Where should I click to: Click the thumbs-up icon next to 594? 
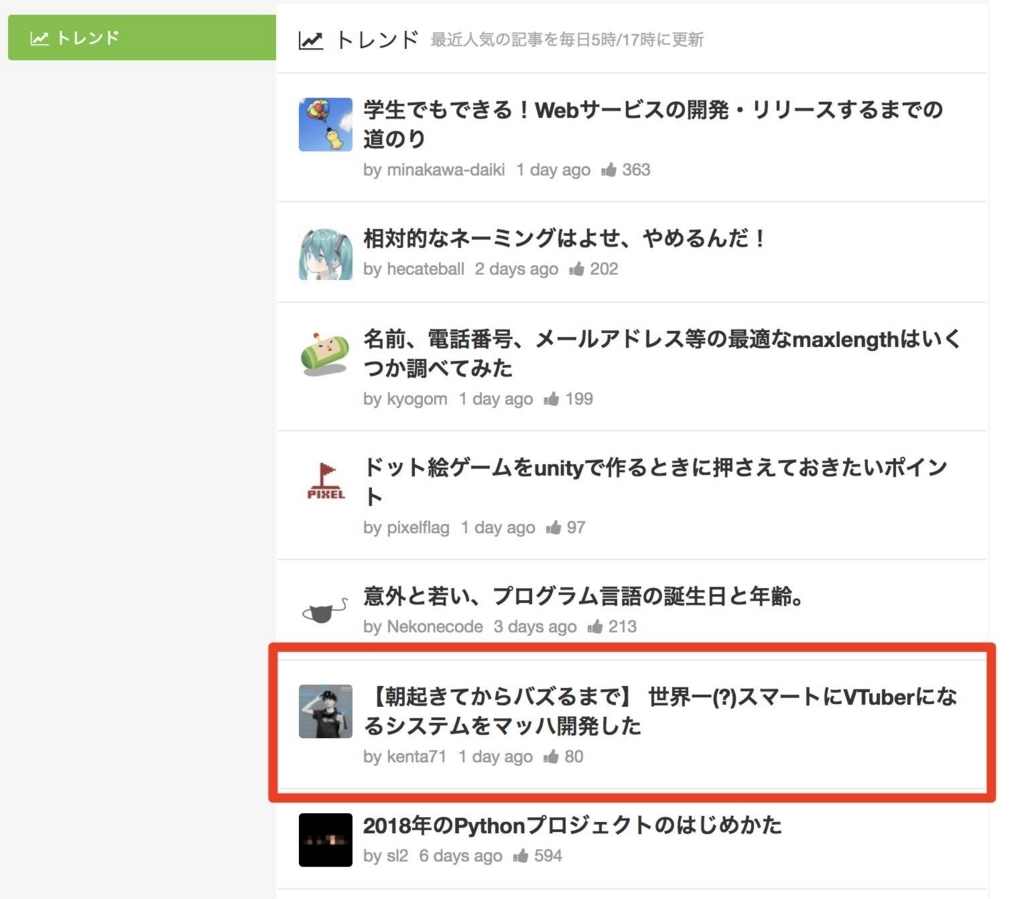tap(520, 856)
